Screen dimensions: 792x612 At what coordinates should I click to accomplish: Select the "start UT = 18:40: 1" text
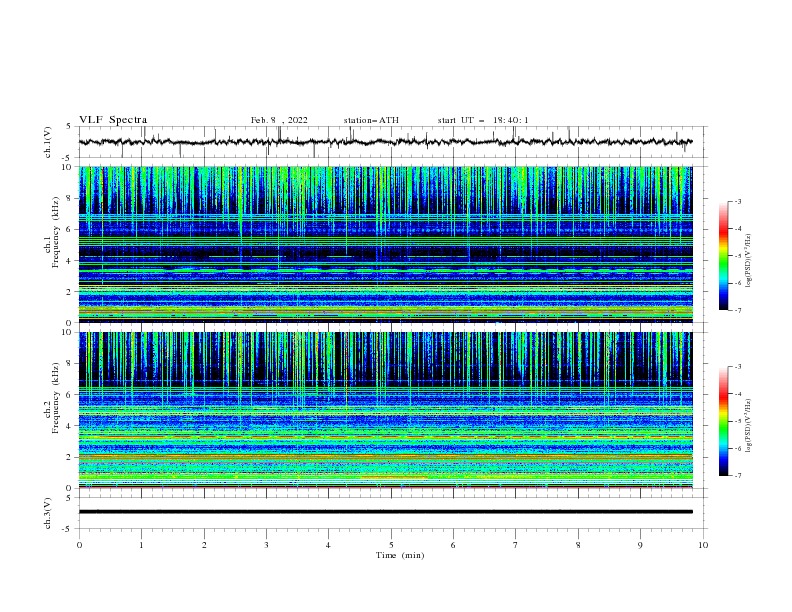coord(483,120)
